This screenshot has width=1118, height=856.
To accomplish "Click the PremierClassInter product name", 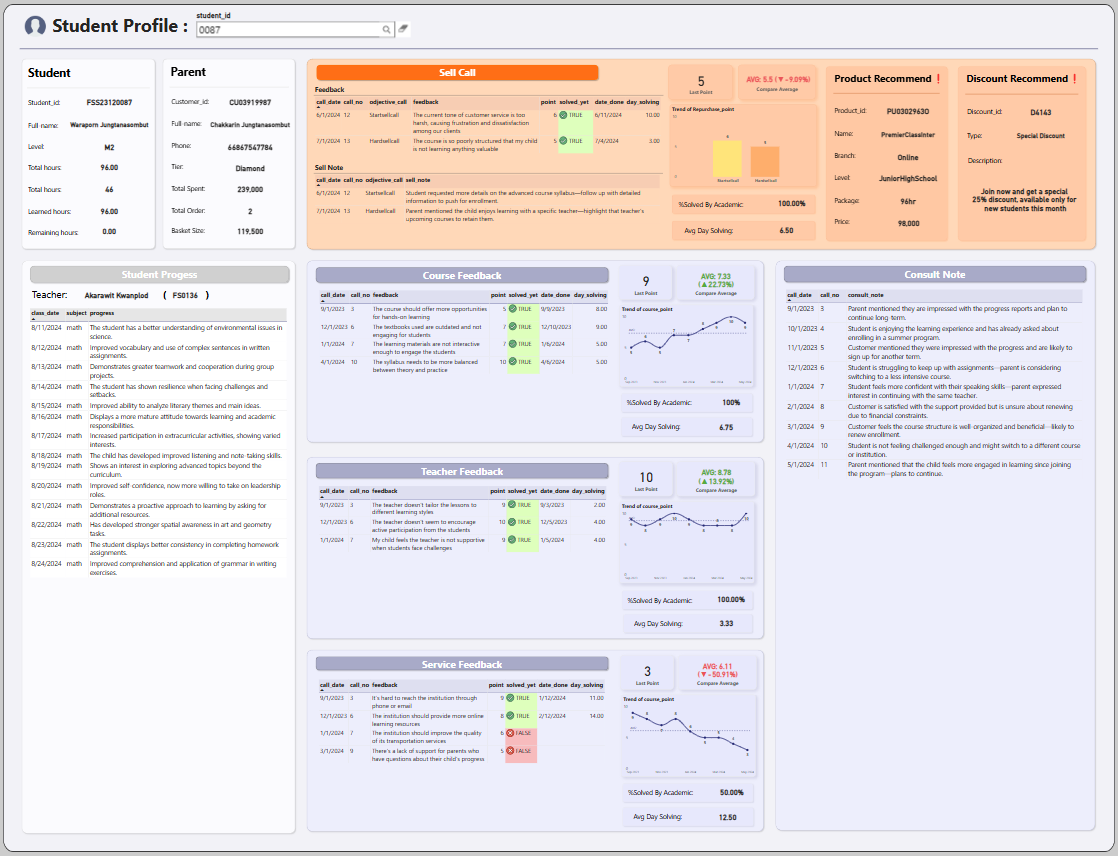I will (x=908, y=135).
